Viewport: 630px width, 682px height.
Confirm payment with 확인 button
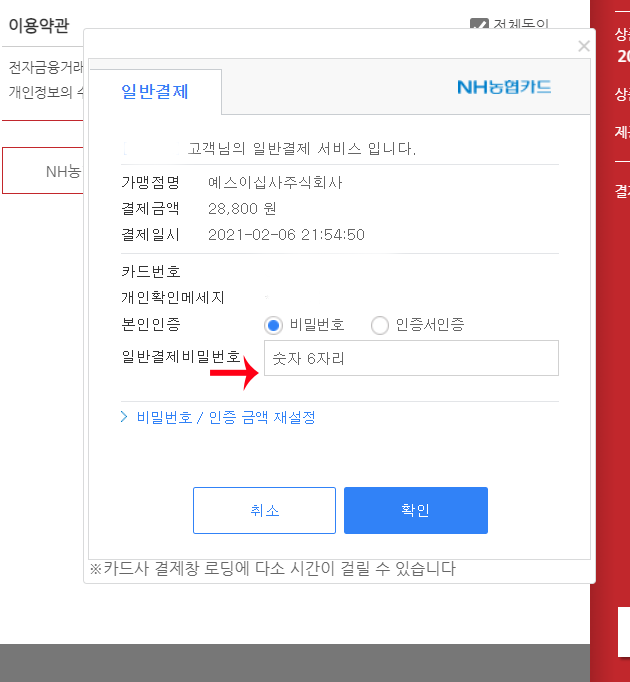point(416,510)
